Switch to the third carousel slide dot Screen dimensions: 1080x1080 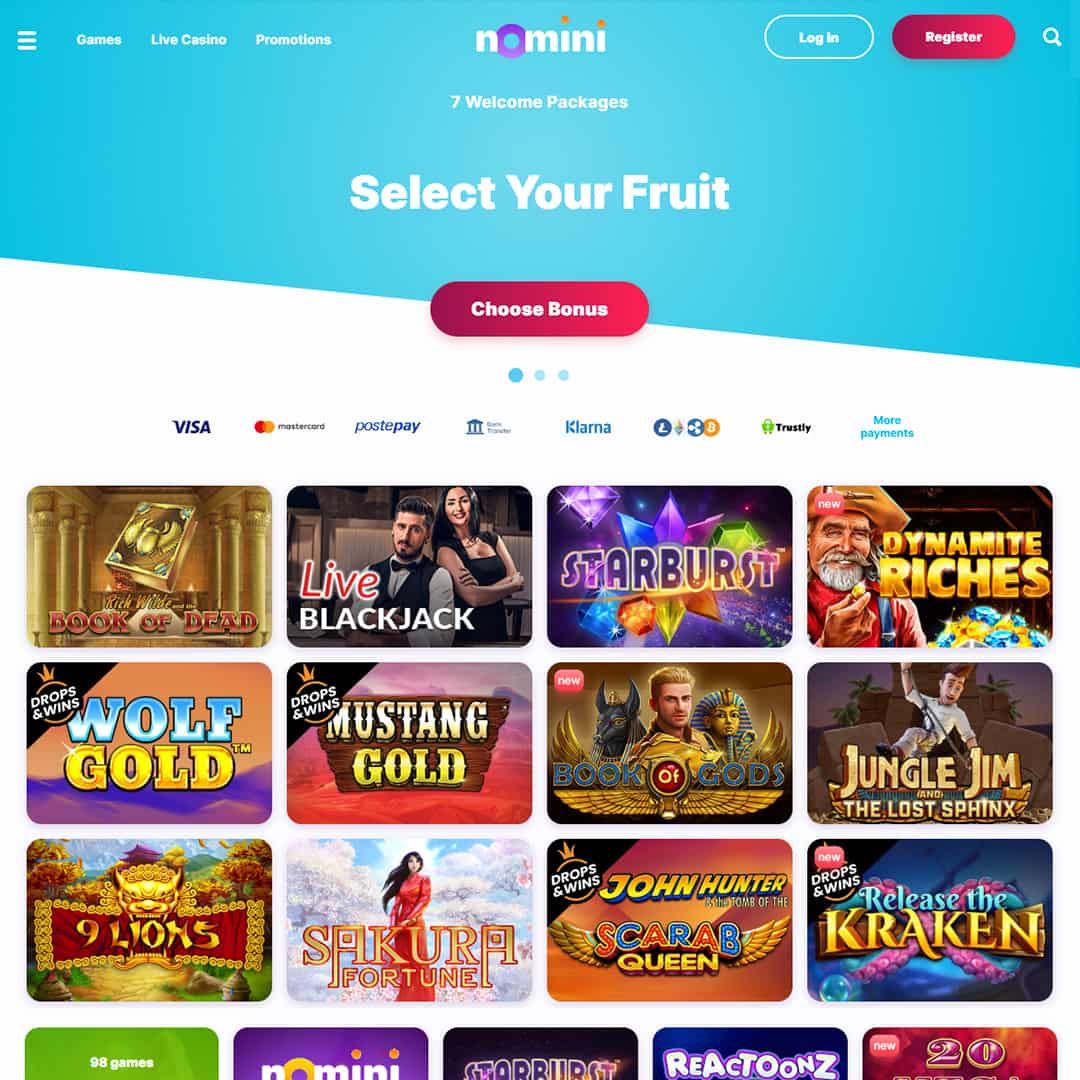(563, 375)
